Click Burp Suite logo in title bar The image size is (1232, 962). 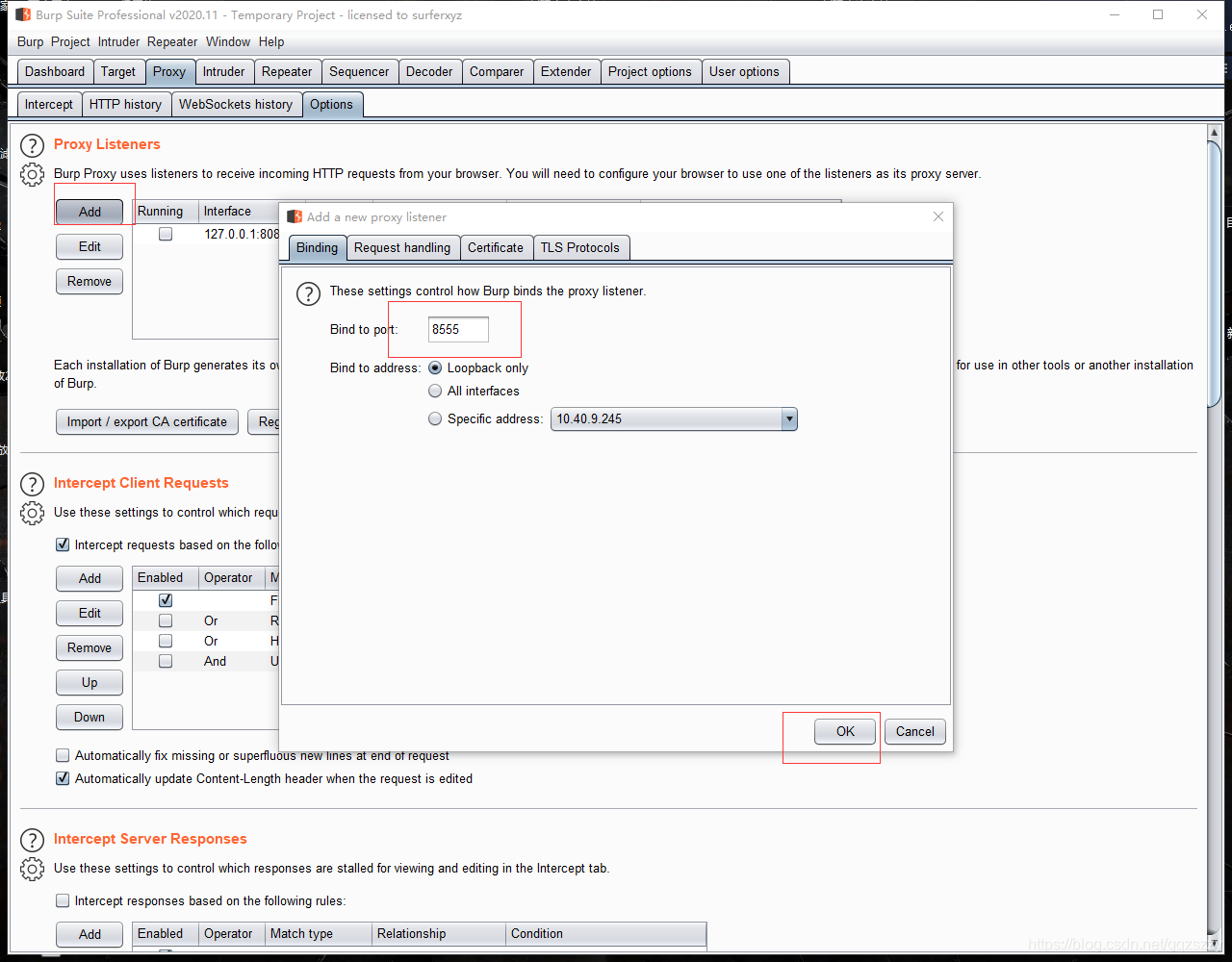click(23, 14)
